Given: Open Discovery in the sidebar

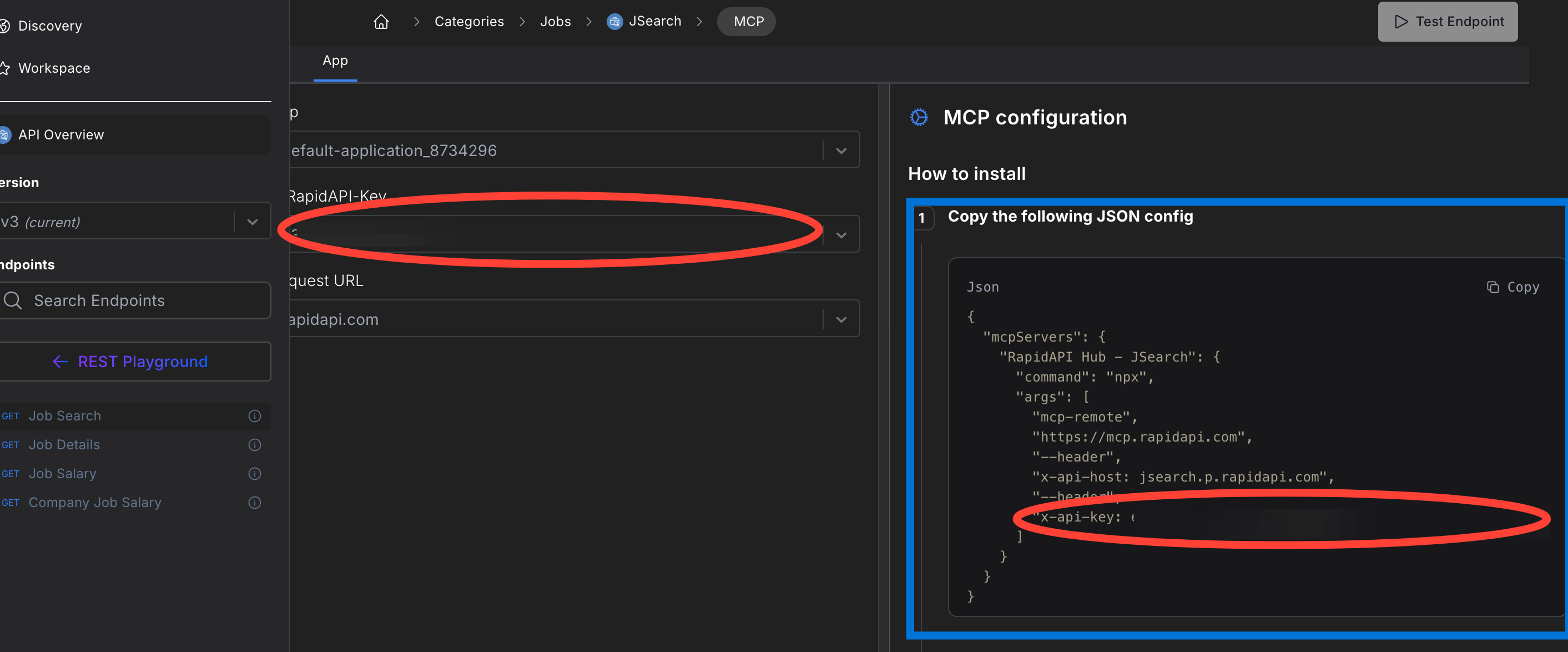Looking at the screenshot, I should (50, 26).
